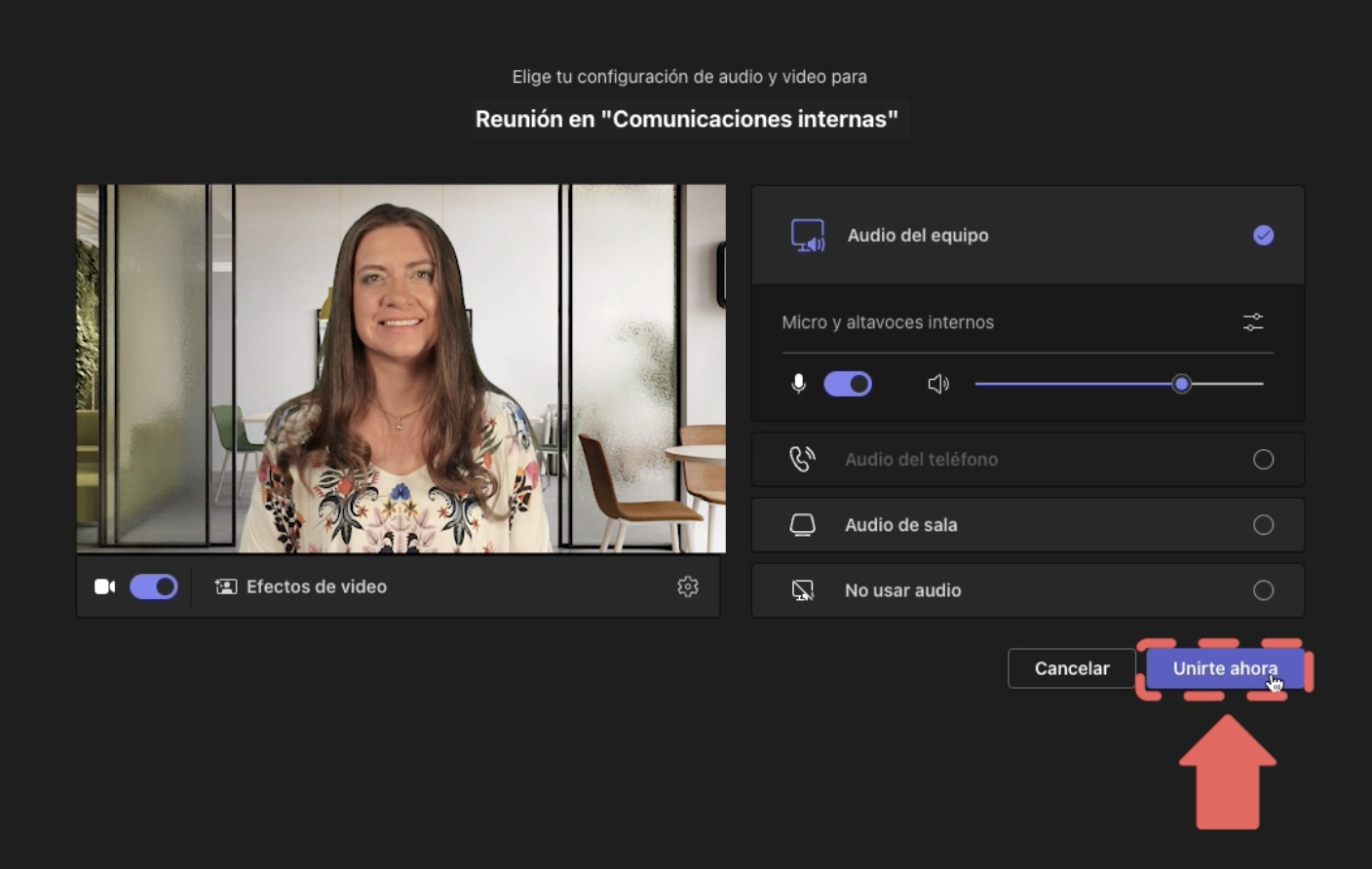This screenshot has height=869, width=1372.
Task: Open audio device filter settings icon
Action: coord(1253,322)
